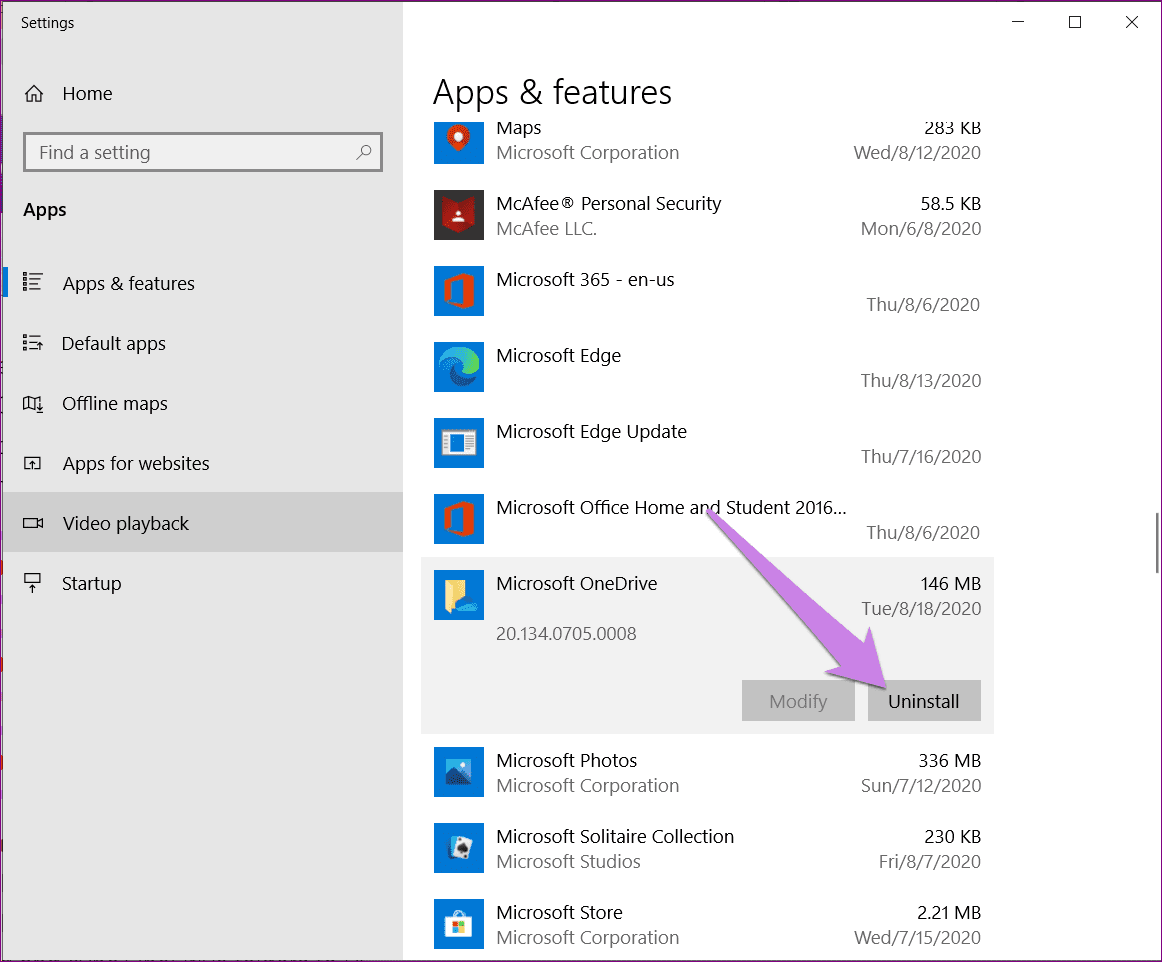The image size is (1162, 962).
Task: Click the Microsoft Photos icon
Action: (459, 772)
